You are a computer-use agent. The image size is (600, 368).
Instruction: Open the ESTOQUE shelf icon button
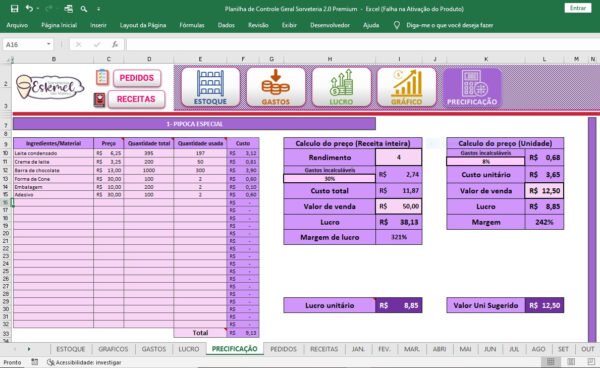click(210, 87)
